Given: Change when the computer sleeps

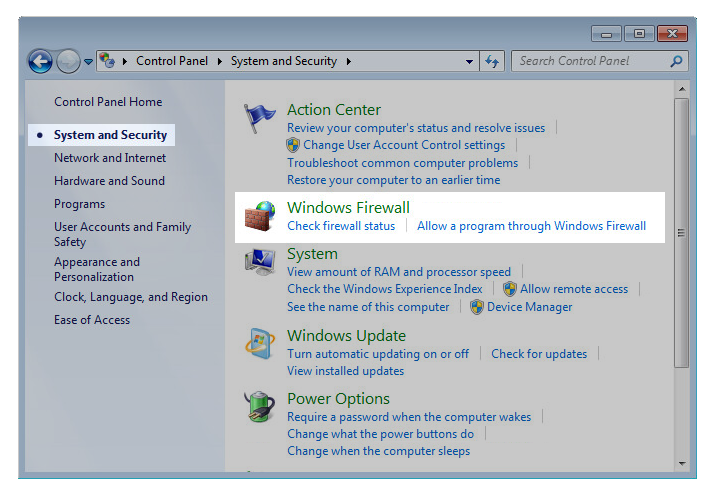Looking at the screenshot, I should coord(378,451).
